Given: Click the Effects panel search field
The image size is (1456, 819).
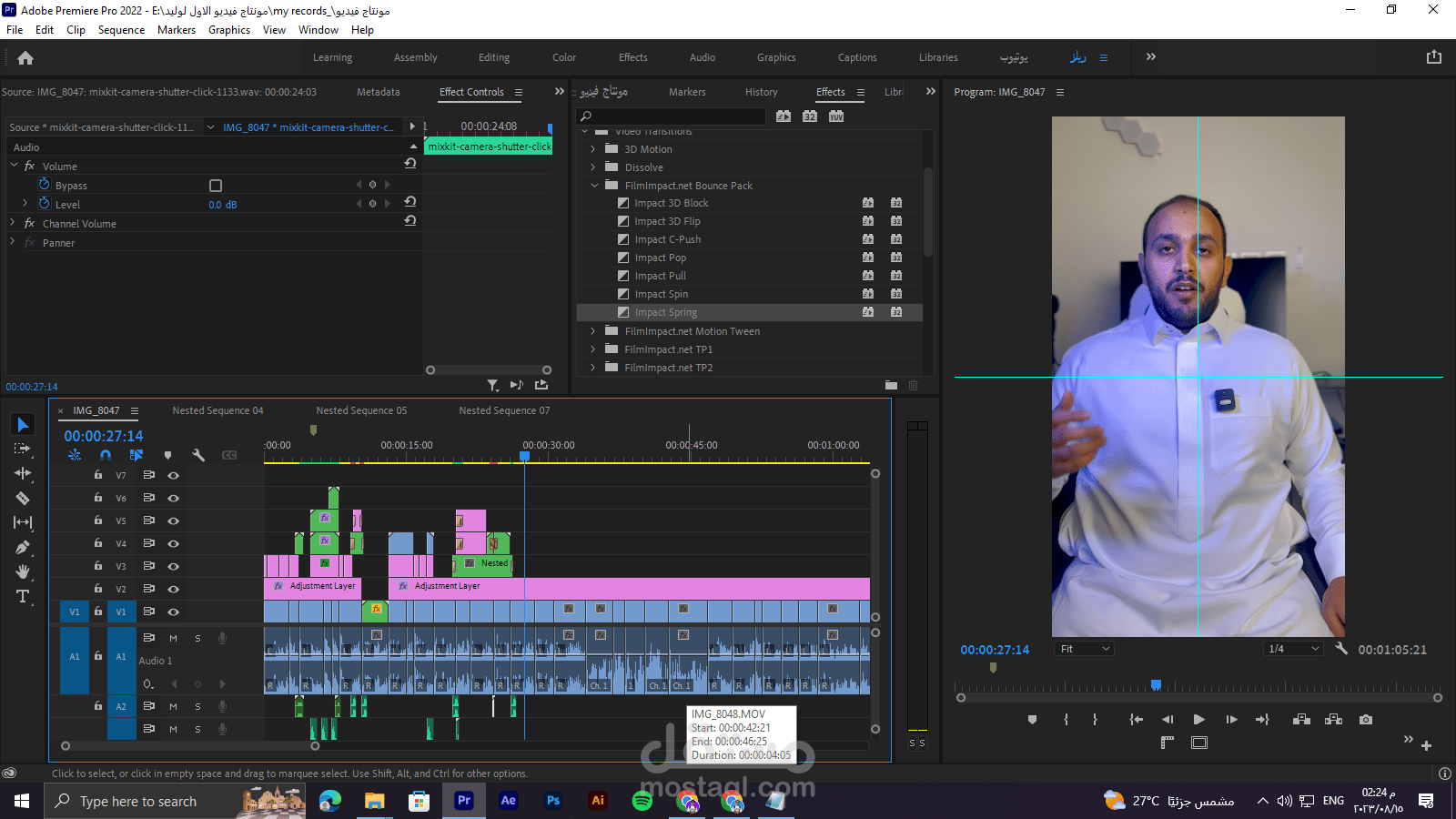Looking at the screenshot, I should click(672, 116).
